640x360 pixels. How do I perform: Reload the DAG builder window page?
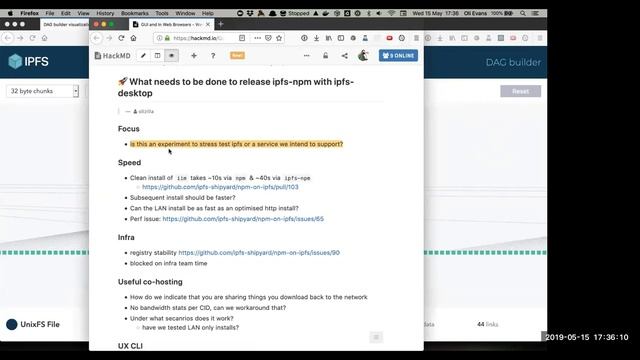click(x=32, y=38)
